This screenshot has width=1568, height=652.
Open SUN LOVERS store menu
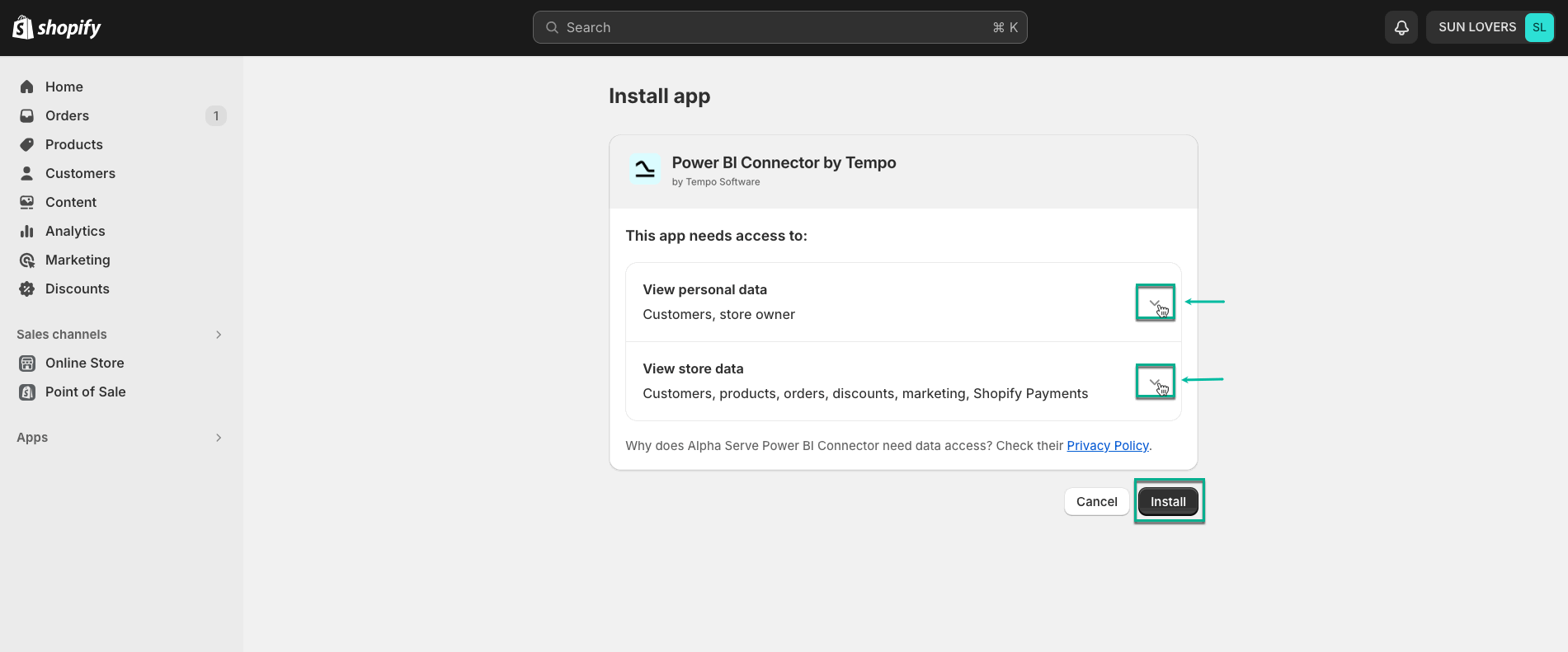pos(1491,27)
